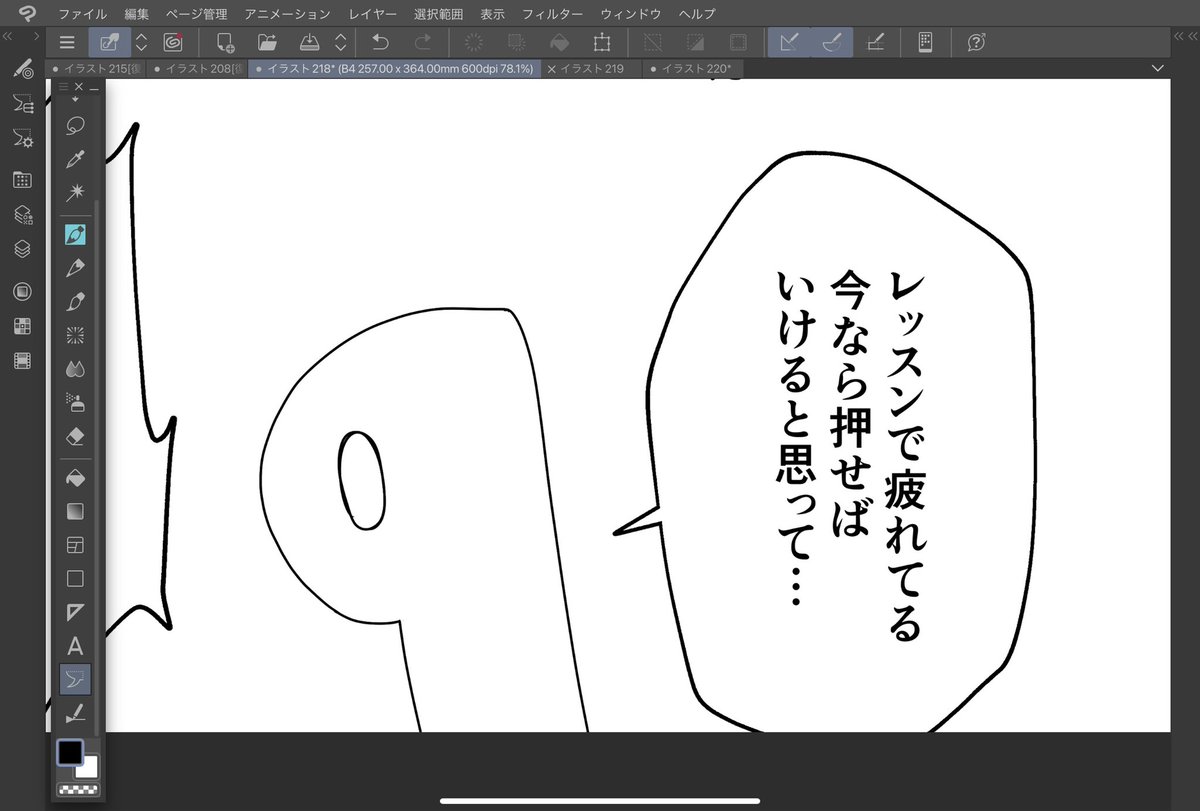Open the timeline filmstrip palette icon

[22, 360]
